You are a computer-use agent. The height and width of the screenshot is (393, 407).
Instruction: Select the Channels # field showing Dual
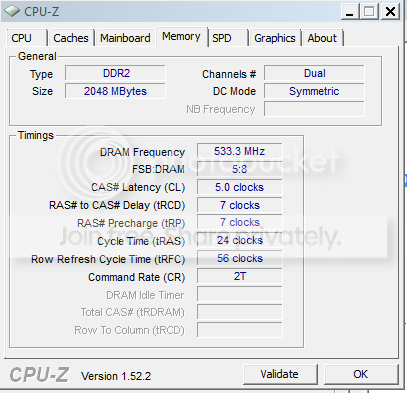[314, 73]
